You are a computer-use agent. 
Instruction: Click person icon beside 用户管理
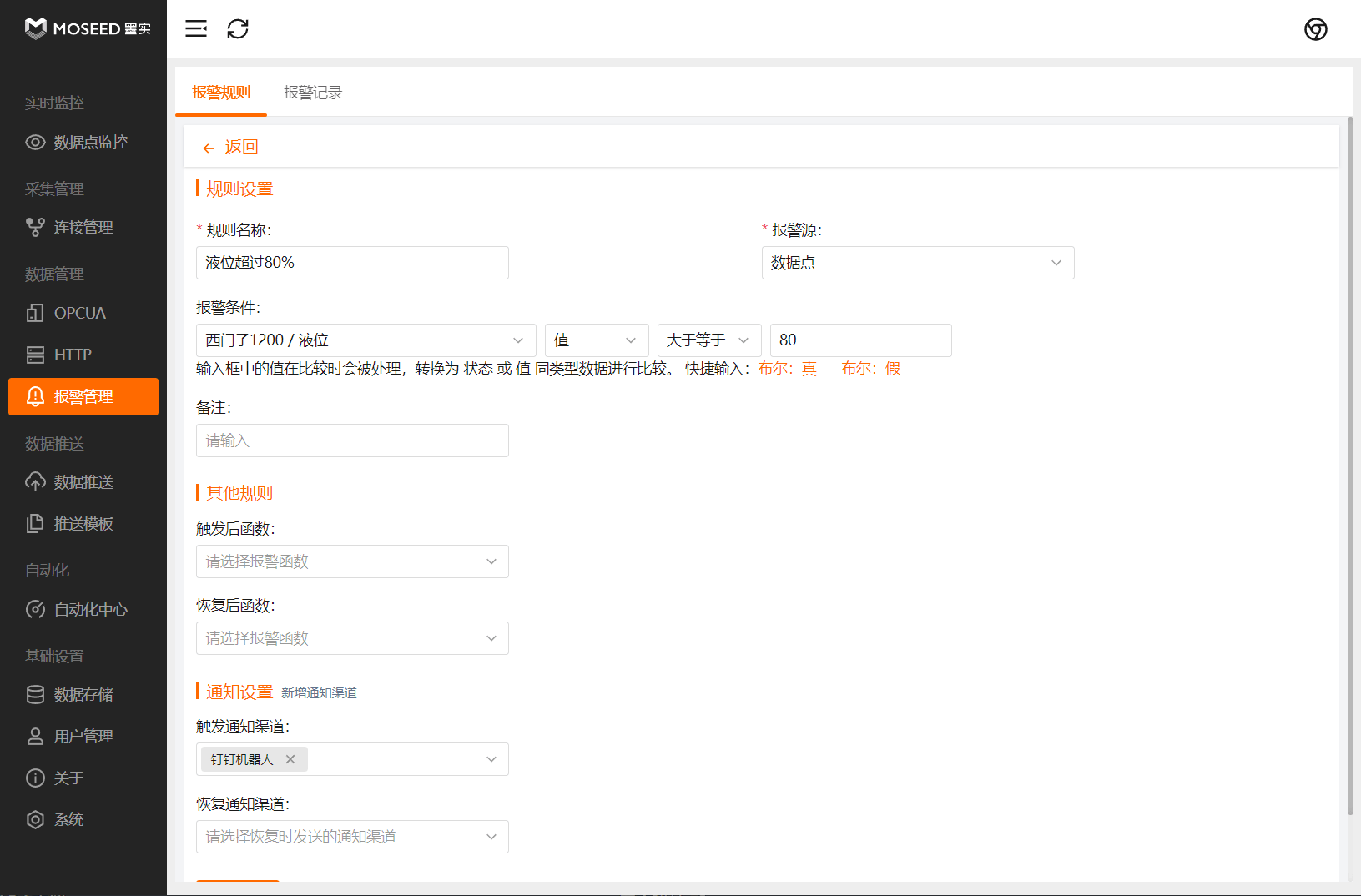[x=35, y=737]
